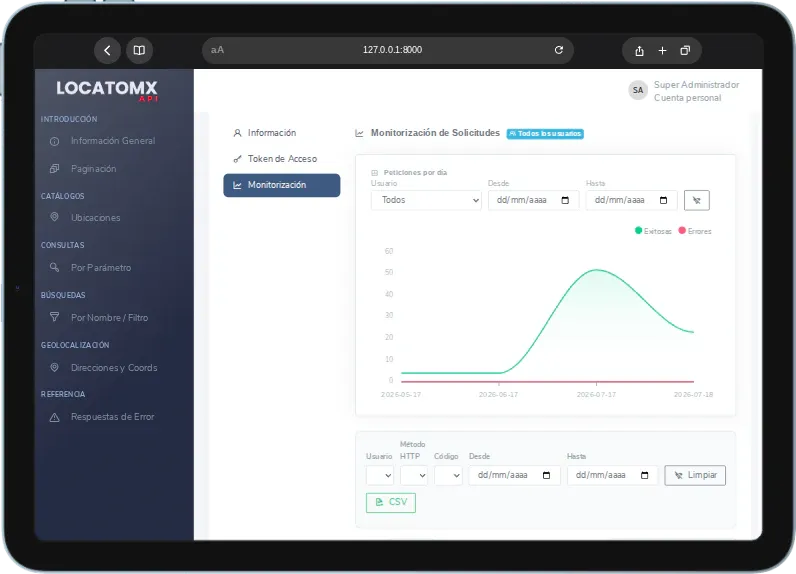The image size is (796, 574).
Task: Show all tabs overview icon
Action: (x=685, y=50)
